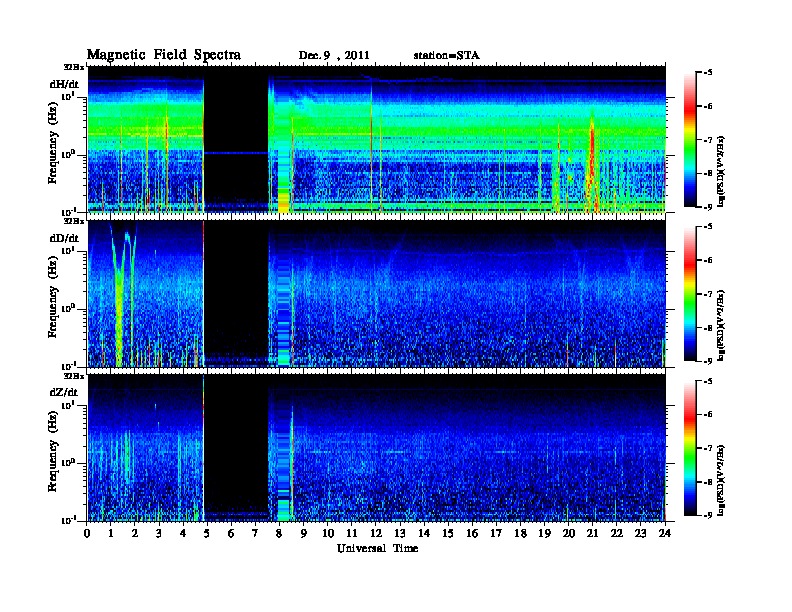Click hour "24" on the time axis
Screen dimensions: 792x612
(665, 533)
